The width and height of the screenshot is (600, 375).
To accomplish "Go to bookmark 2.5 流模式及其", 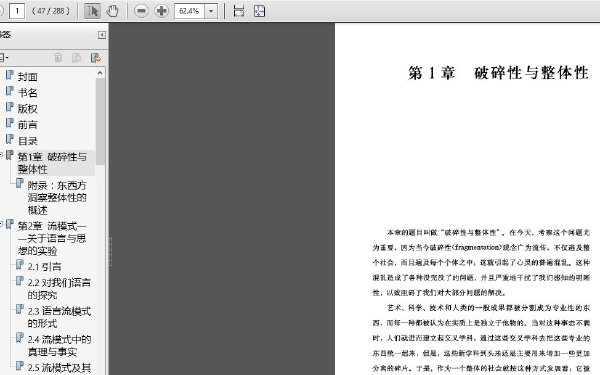I will pyautogui.click(x=59, y=368).
